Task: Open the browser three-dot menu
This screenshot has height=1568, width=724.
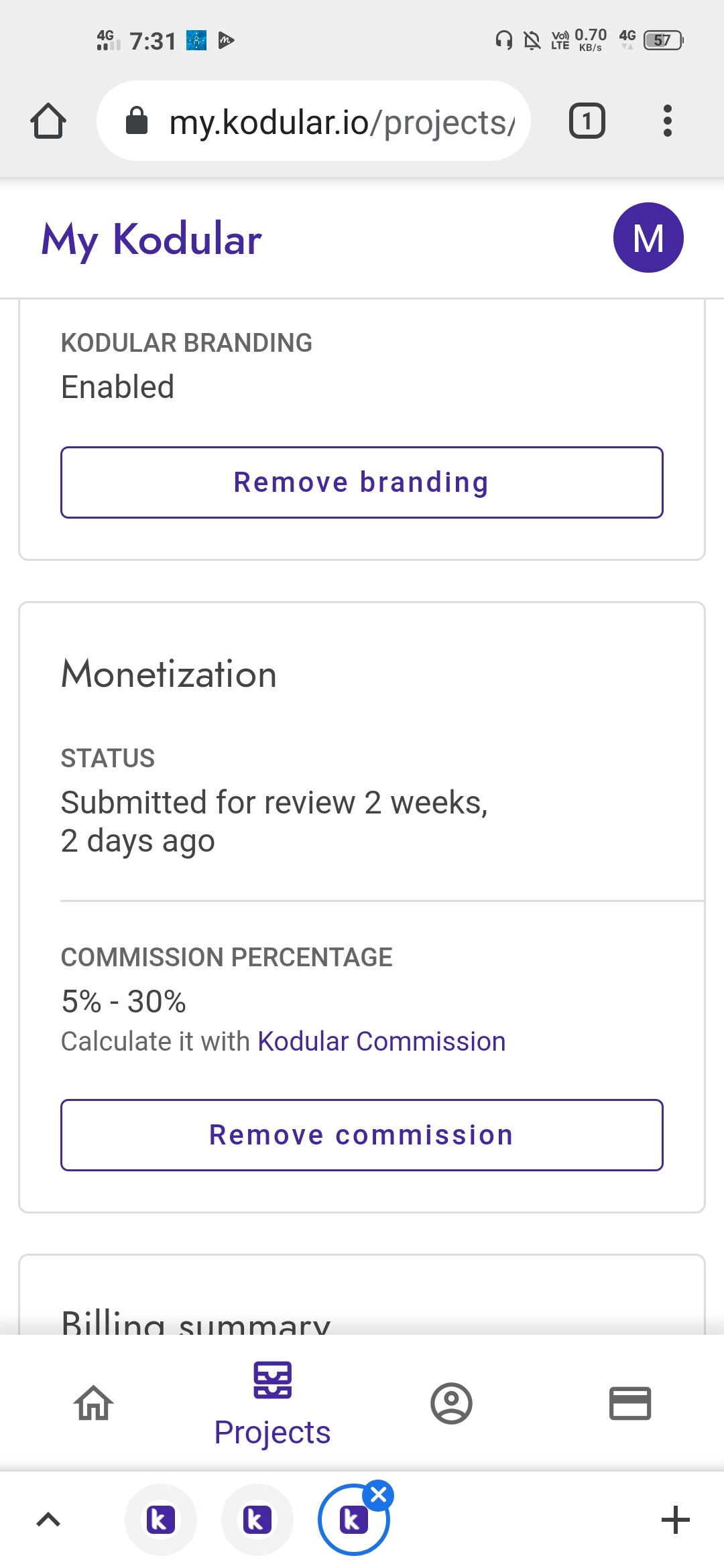Action: point(667,121)
